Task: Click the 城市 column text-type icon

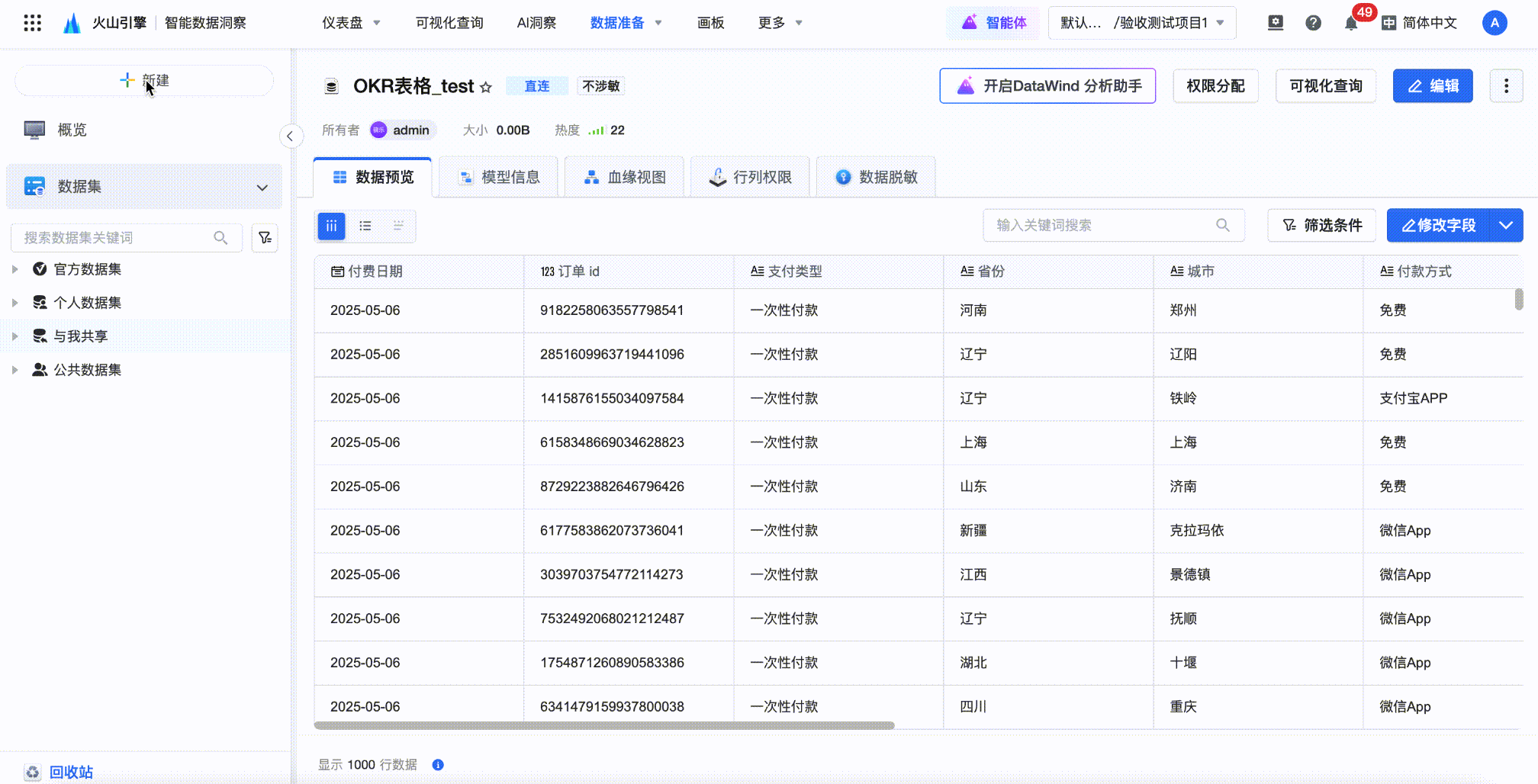Action: tap(1177, 271)
